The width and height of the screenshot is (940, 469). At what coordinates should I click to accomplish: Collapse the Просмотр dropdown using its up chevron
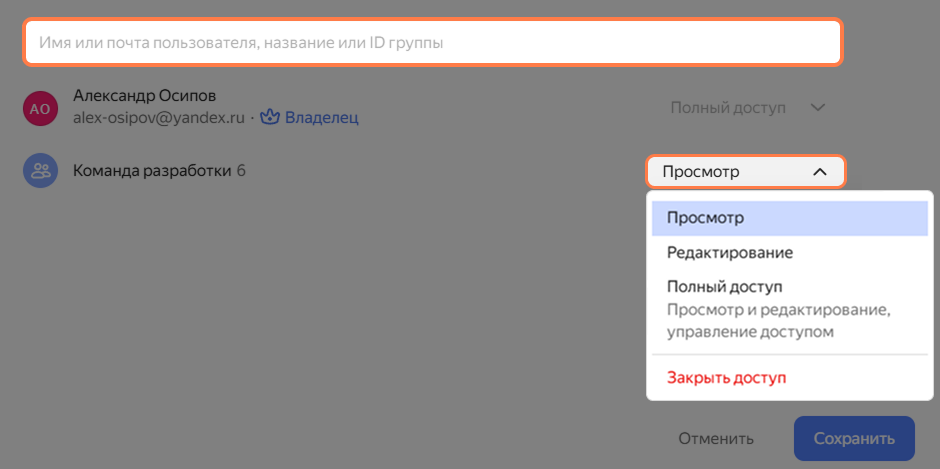pyautogui.click(x=820, y=172)
